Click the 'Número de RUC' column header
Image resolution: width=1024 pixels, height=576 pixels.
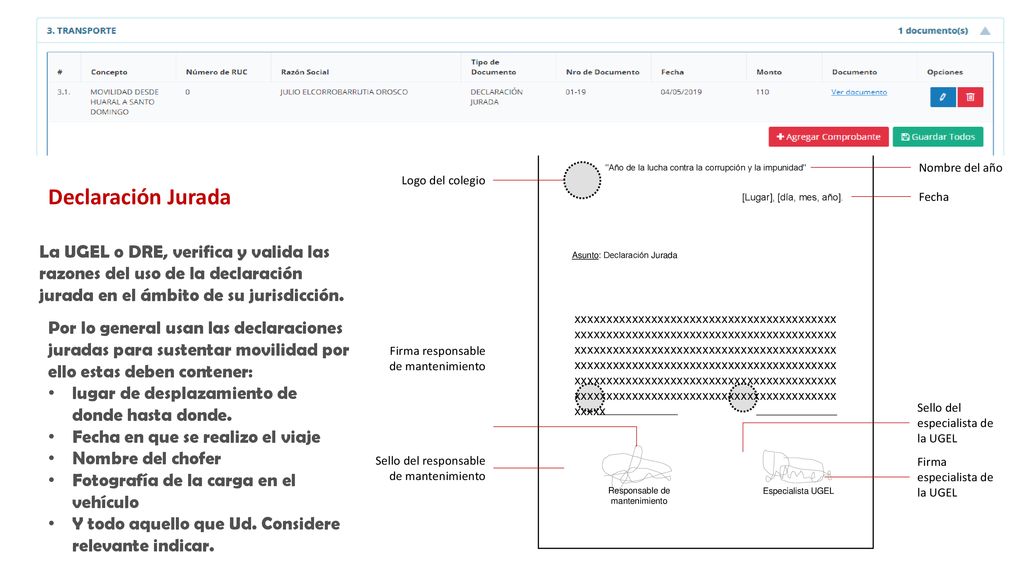pyautogui.click(x=217, y=72)
